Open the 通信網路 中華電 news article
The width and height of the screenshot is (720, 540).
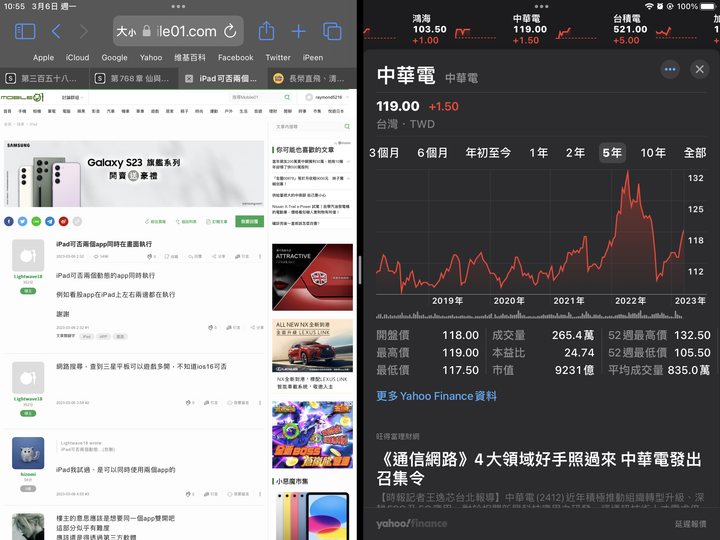point(540,468)
